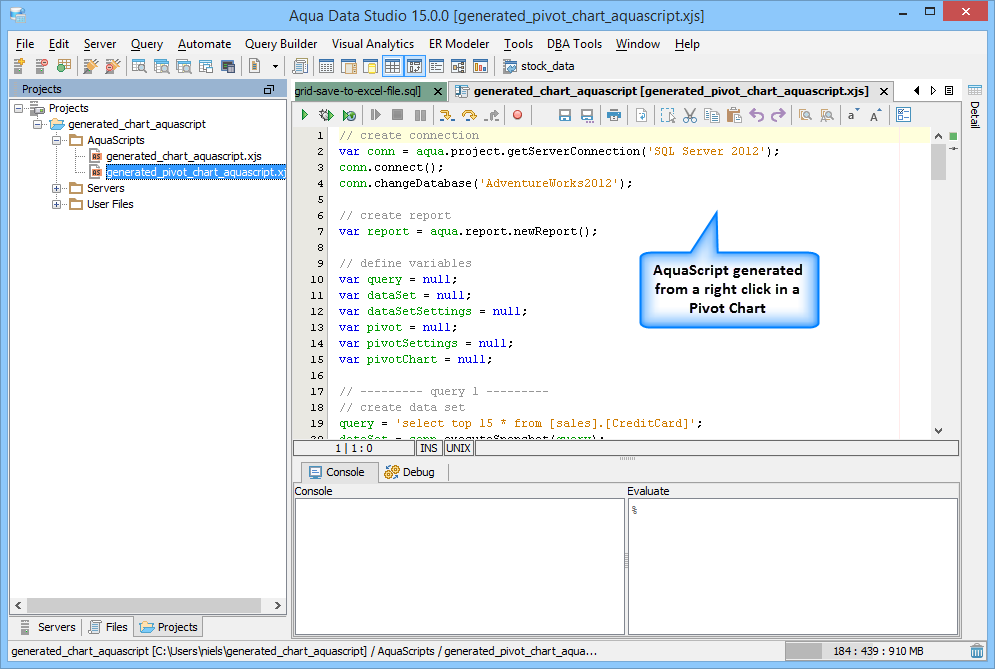The image size is (995, 669).
Task: Click the Save floppy disk icon
Action: tap(564, 115)
